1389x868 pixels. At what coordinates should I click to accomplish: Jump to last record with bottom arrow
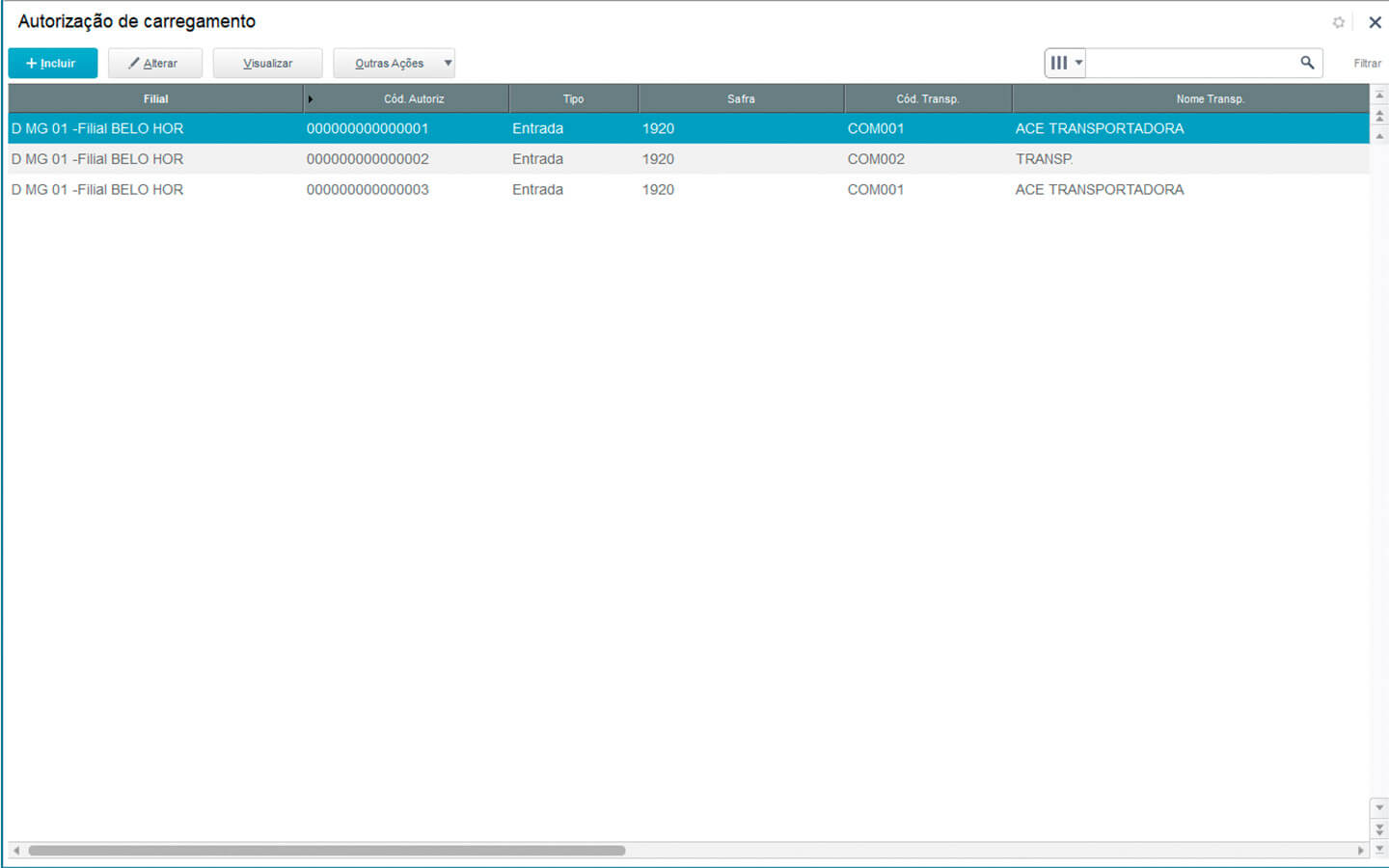tap(1379, 849)
